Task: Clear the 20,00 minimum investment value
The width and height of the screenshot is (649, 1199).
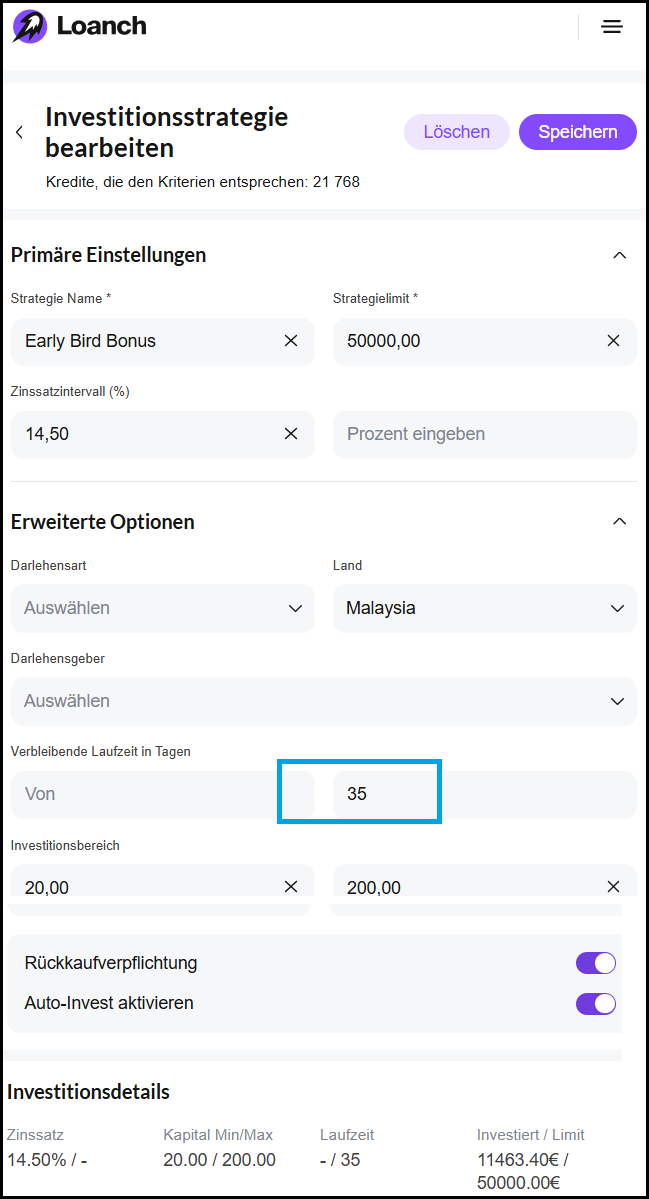Action: pyautogui.click(x=291, y=887)
